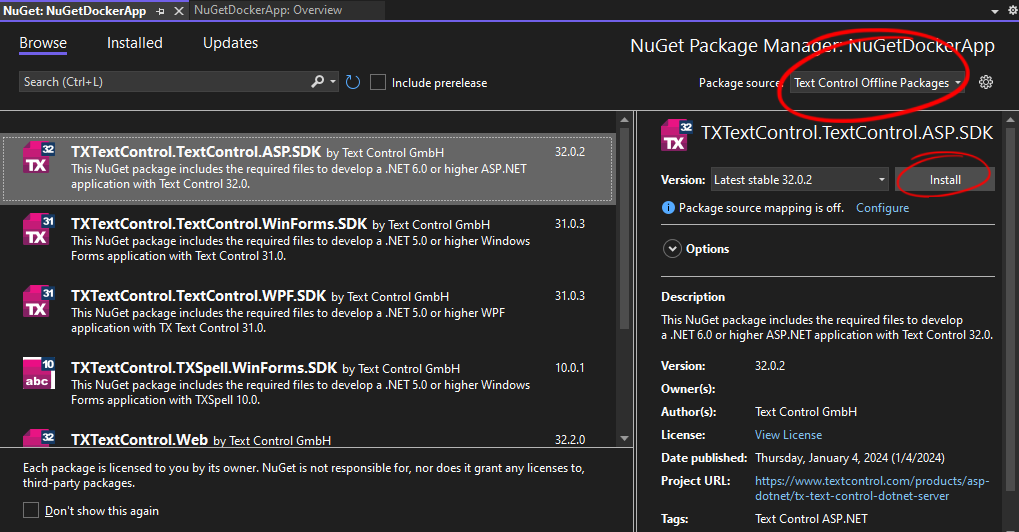Click the Author(s) value Text Control GmbH
The width and height of the screenshot is (1019, 532).
pos(805,412)
